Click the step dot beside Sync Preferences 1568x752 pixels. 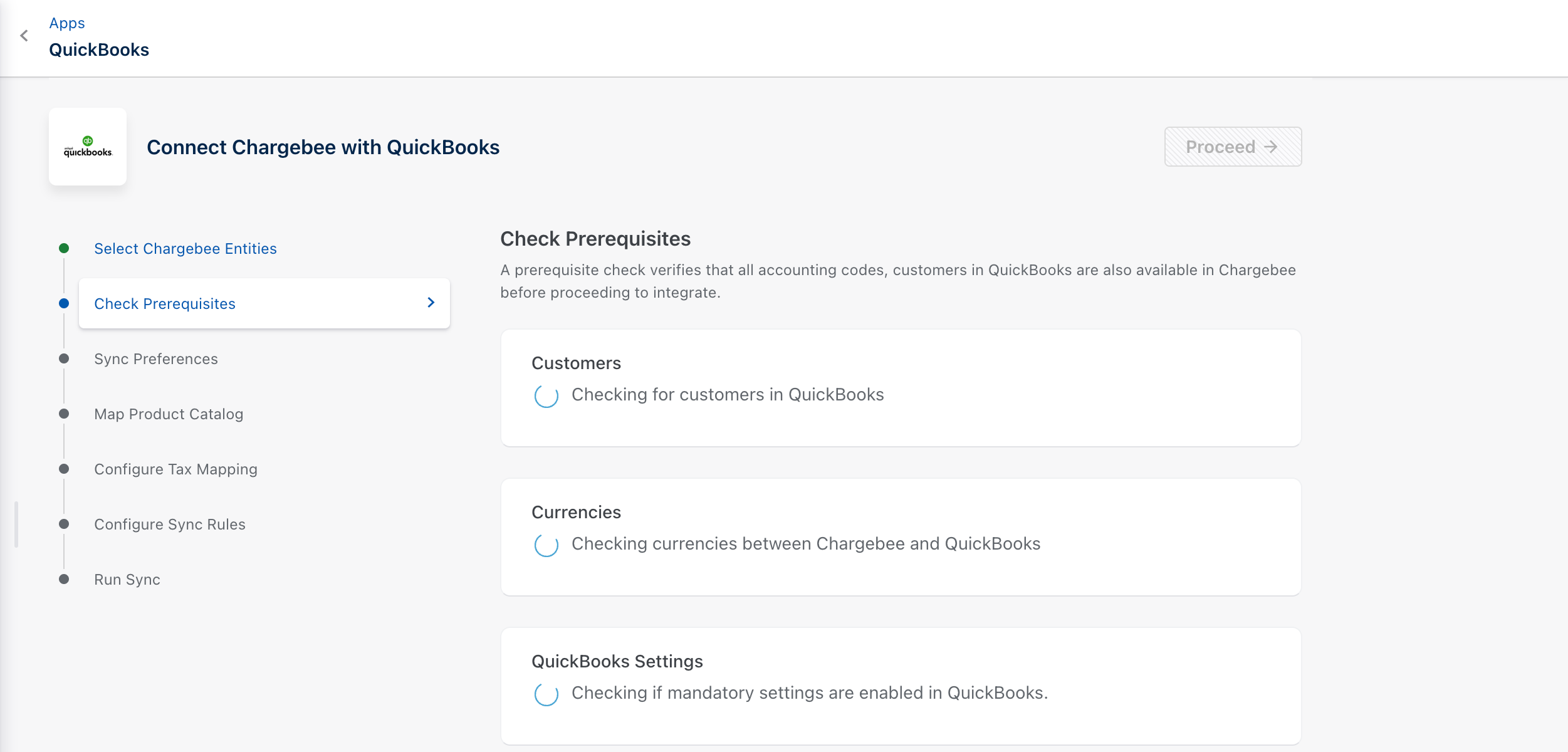64,358
